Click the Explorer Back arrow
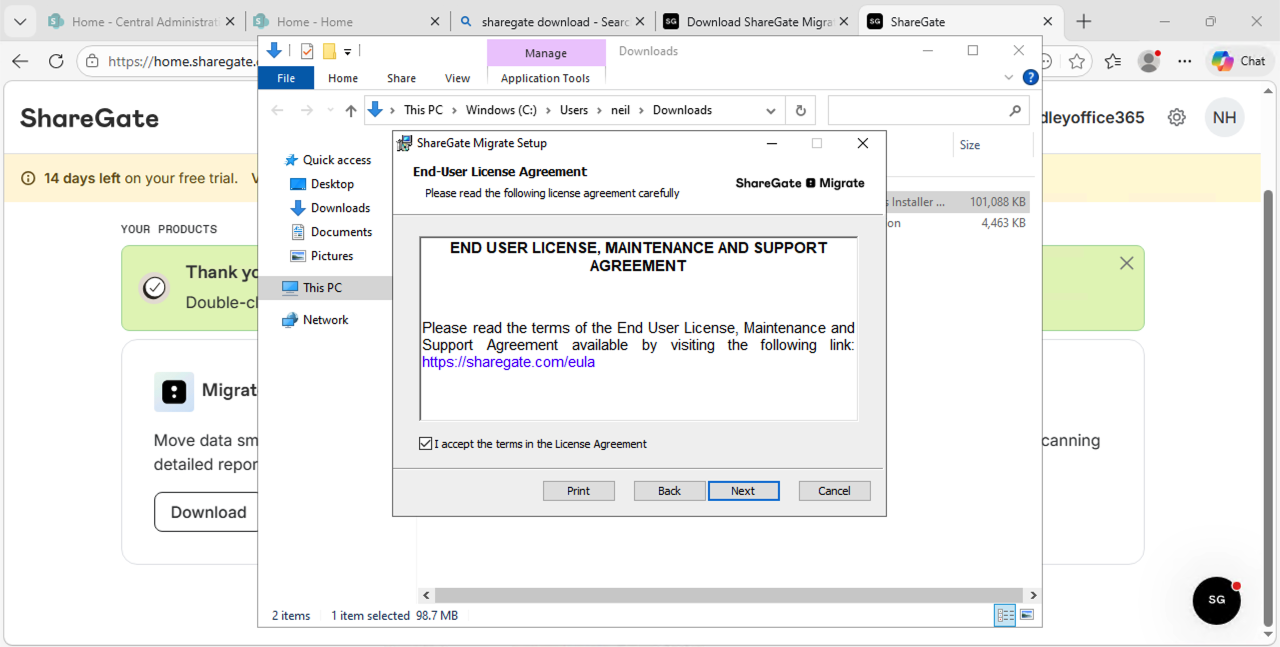The image size is (1280, 647). click(278, 111)
